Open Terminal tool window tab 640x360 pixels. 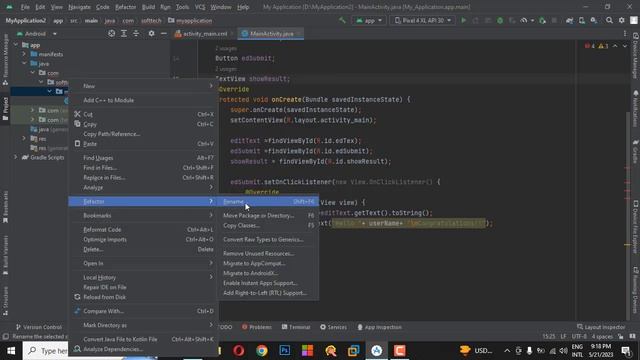click(296, 327)
